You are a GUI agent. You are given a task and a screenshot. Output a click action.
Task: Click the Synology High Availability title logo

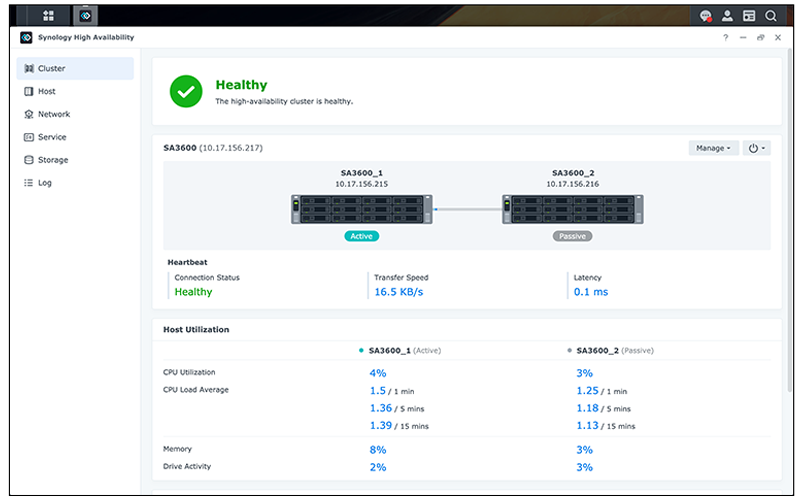[26, 37]
